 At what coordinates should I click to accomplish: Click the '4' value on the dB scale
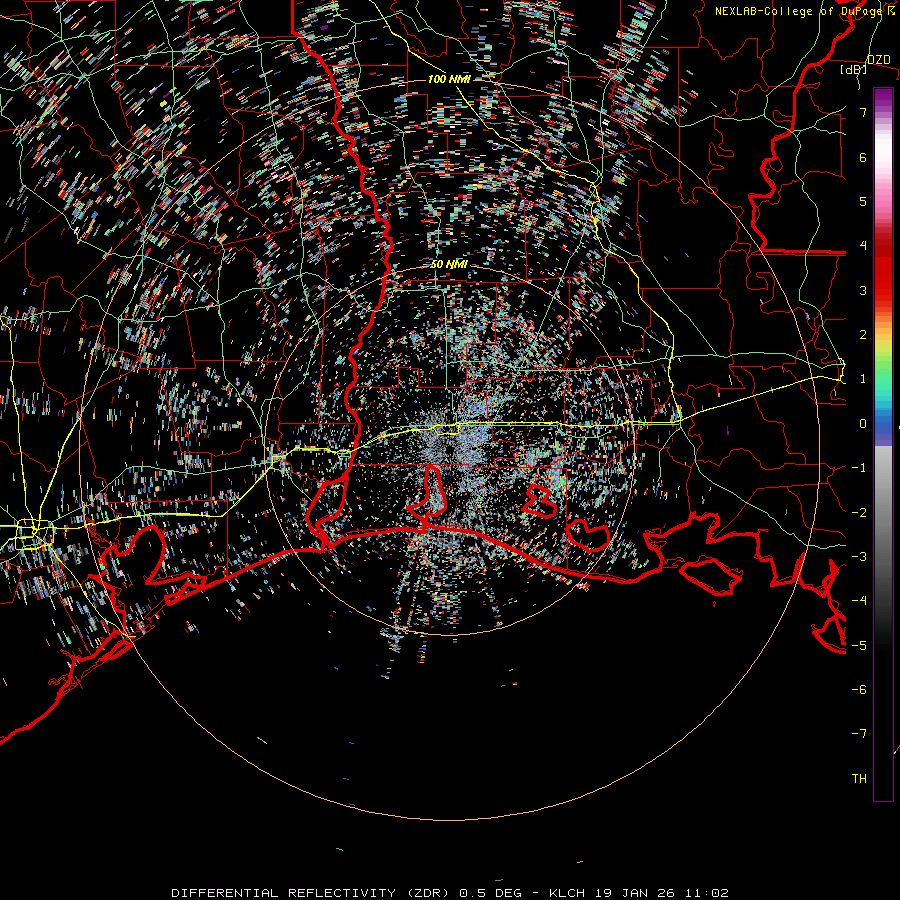tap(863, 246)
